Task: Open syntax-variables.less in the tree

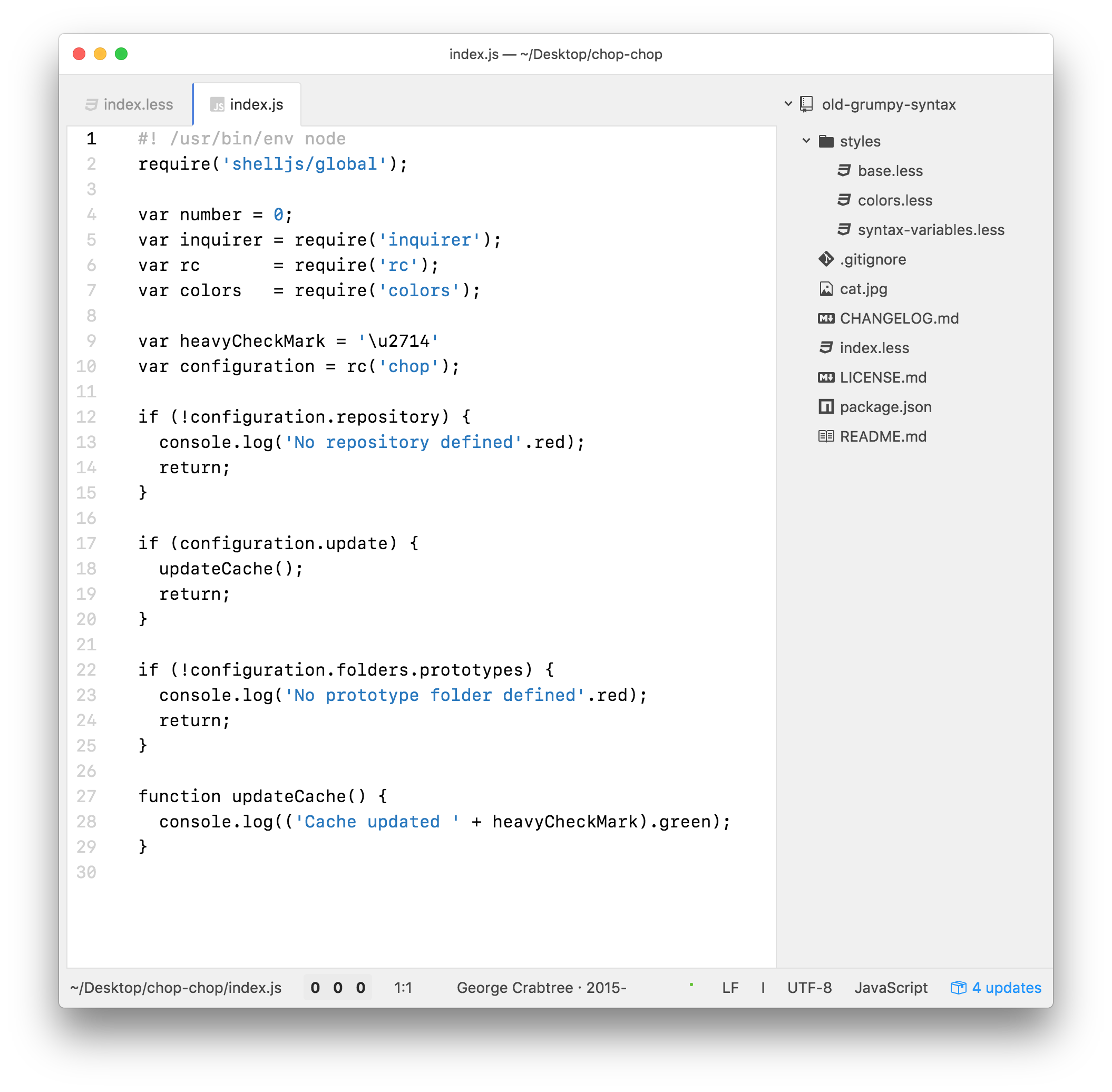Action: point(930,229)
